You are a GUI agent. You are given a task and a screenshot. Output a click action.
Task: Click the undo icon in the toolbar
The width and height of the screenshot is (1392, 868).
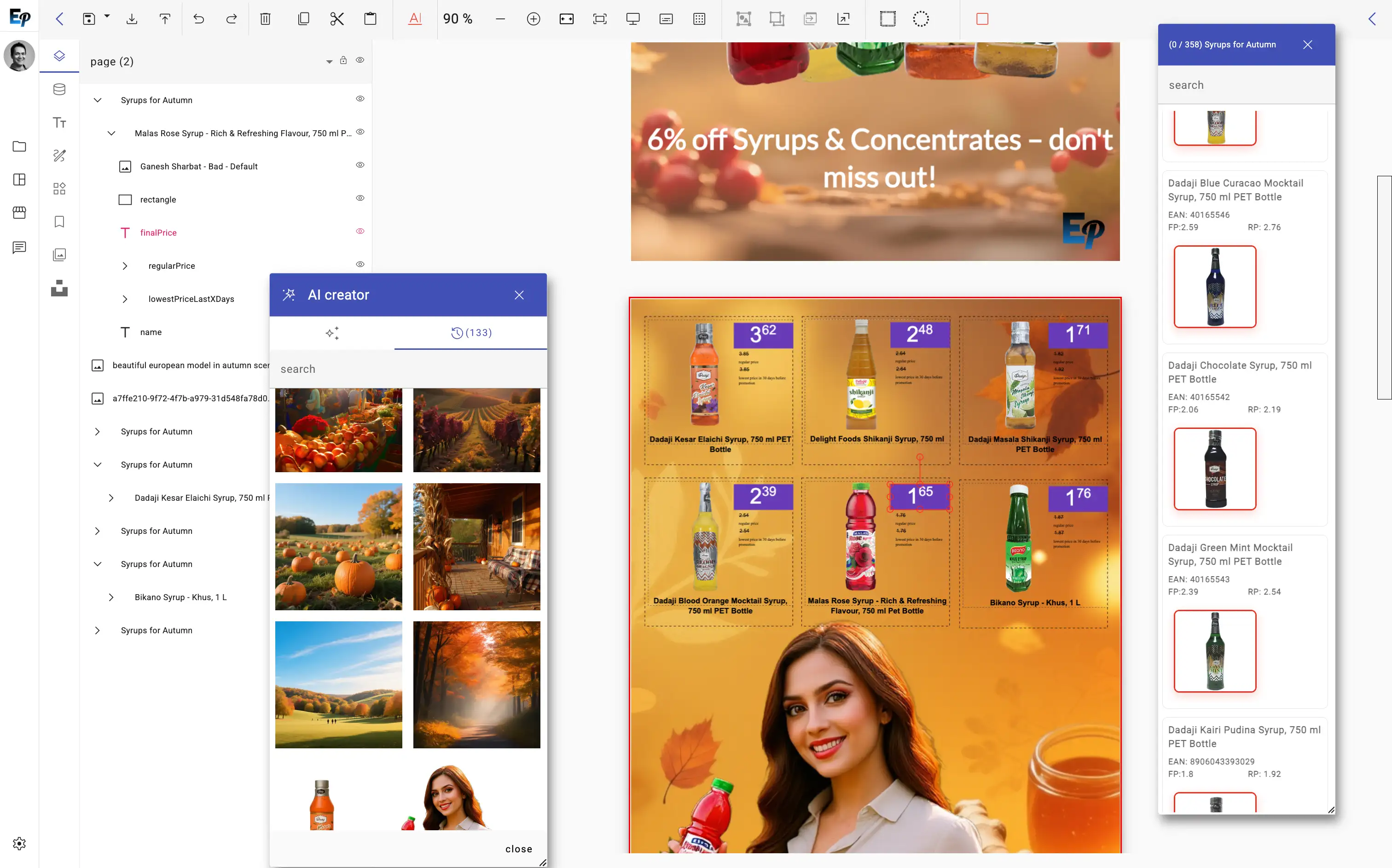tap(198, 18)
